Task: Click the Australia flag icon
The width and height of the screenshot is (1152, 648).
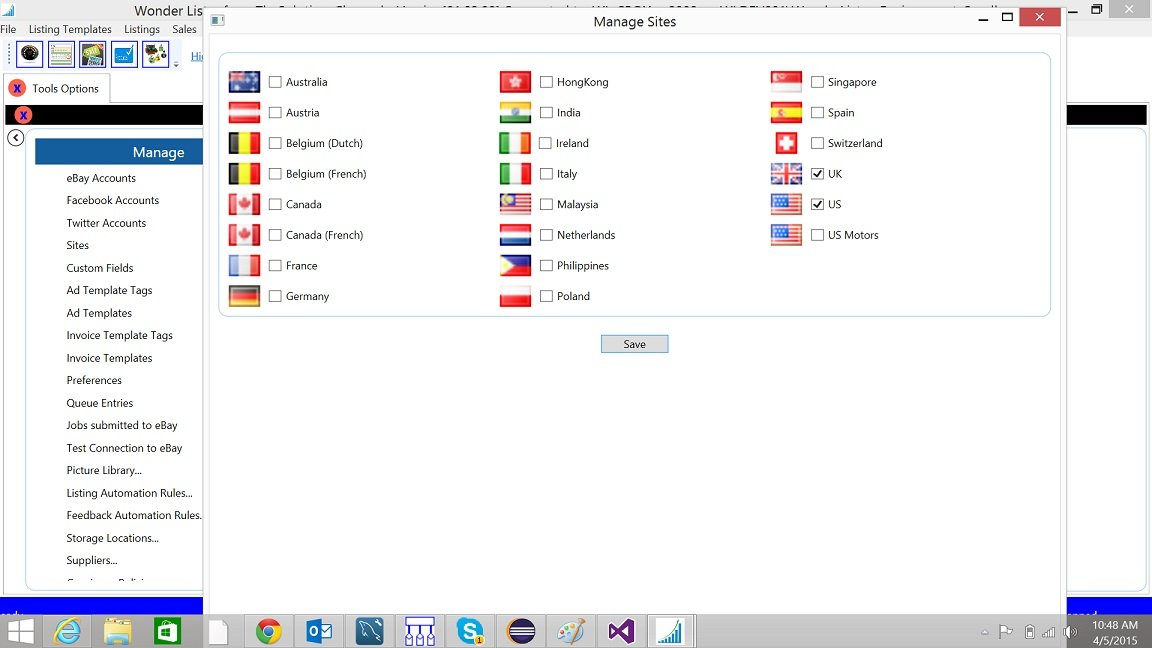Action: pos(244,81)
